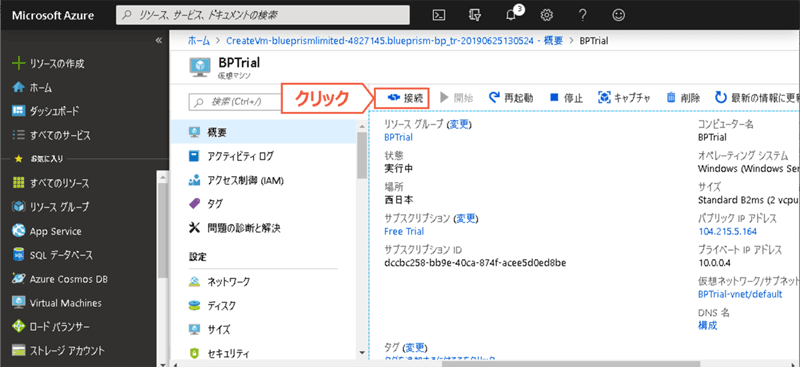Open すべてのサービス in sidebar
This screenshot has width=800, height=367.
[51, 135]
